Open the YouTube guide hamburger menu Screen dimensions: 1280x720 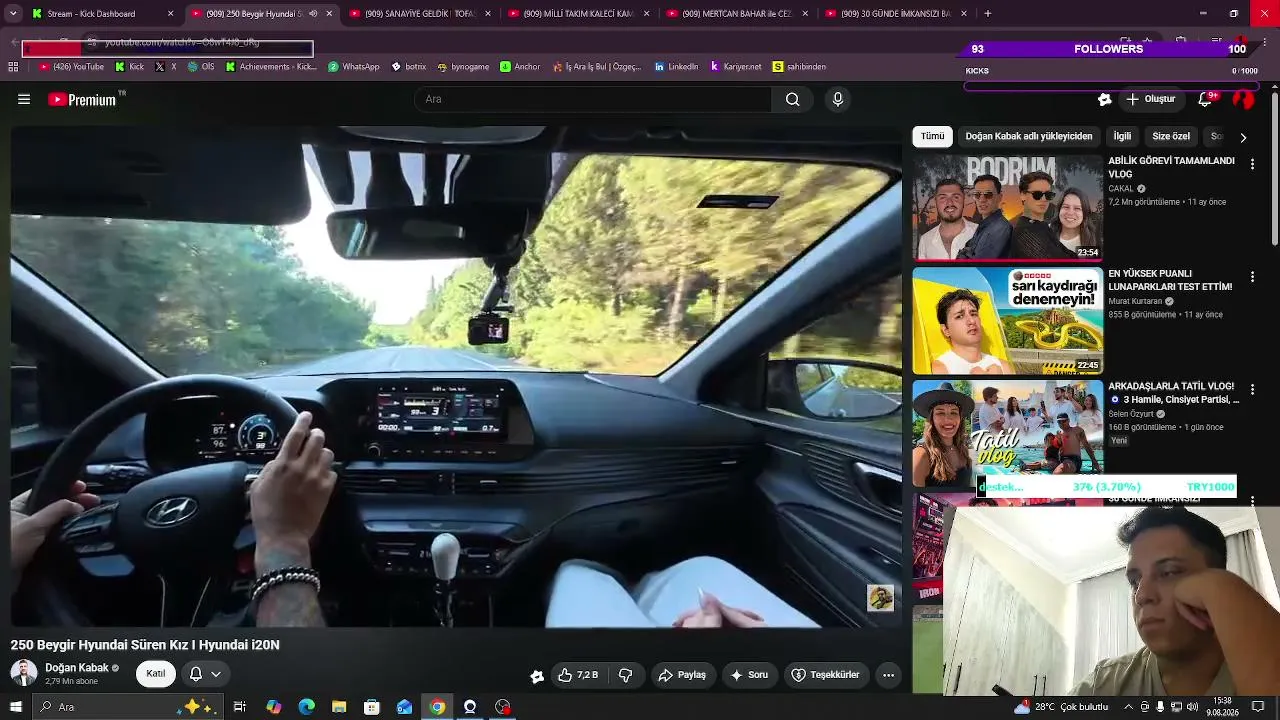(x=24, y=99)
